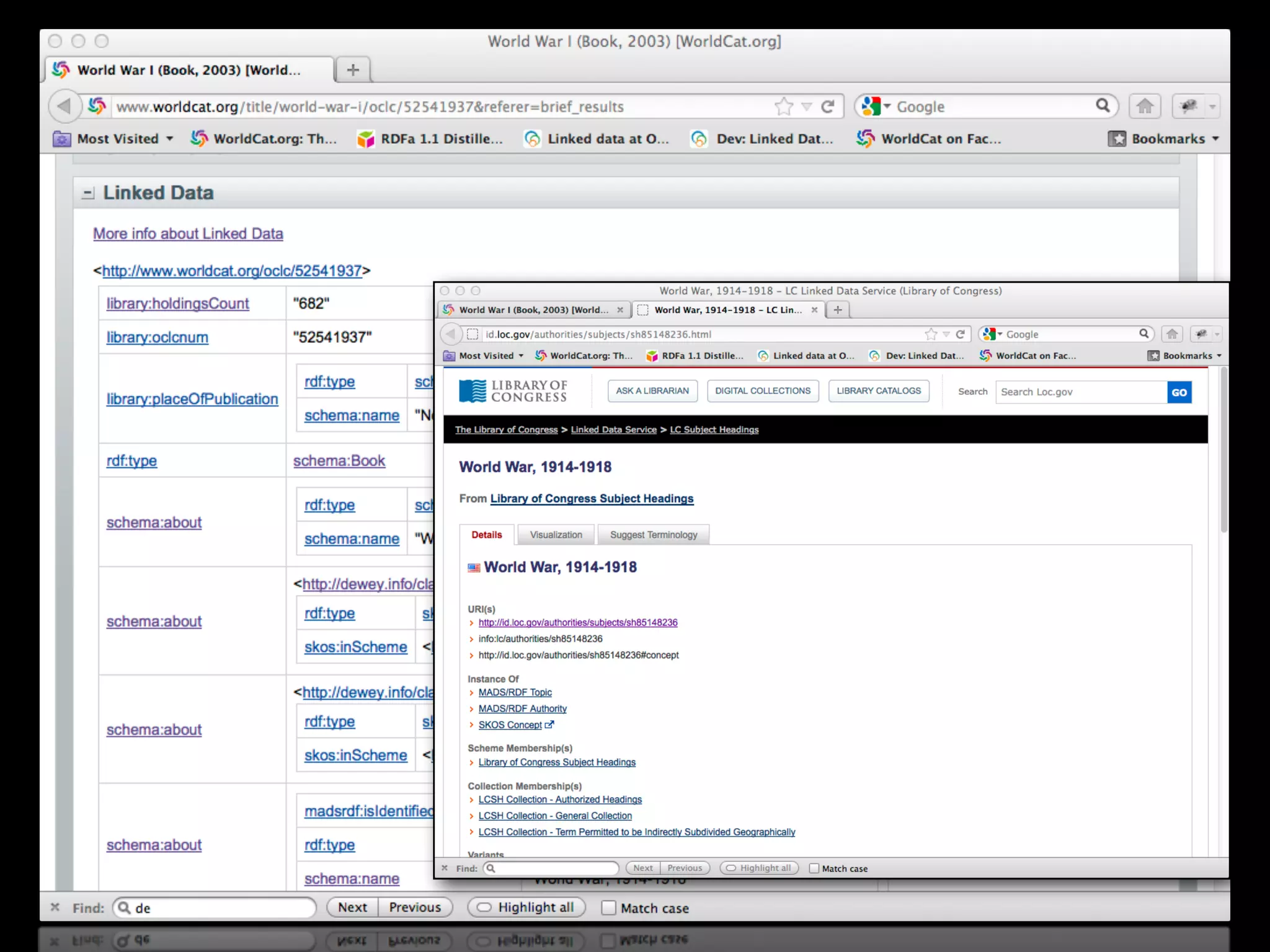Click the Library of Congress logo
Viewport: 1270px width, 952px height.
click(x=513, y=391)
